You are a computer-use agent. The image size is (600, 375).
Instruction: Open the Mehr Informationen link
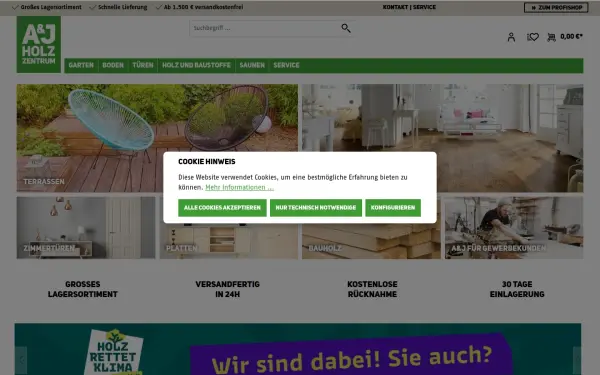[240, 188]
